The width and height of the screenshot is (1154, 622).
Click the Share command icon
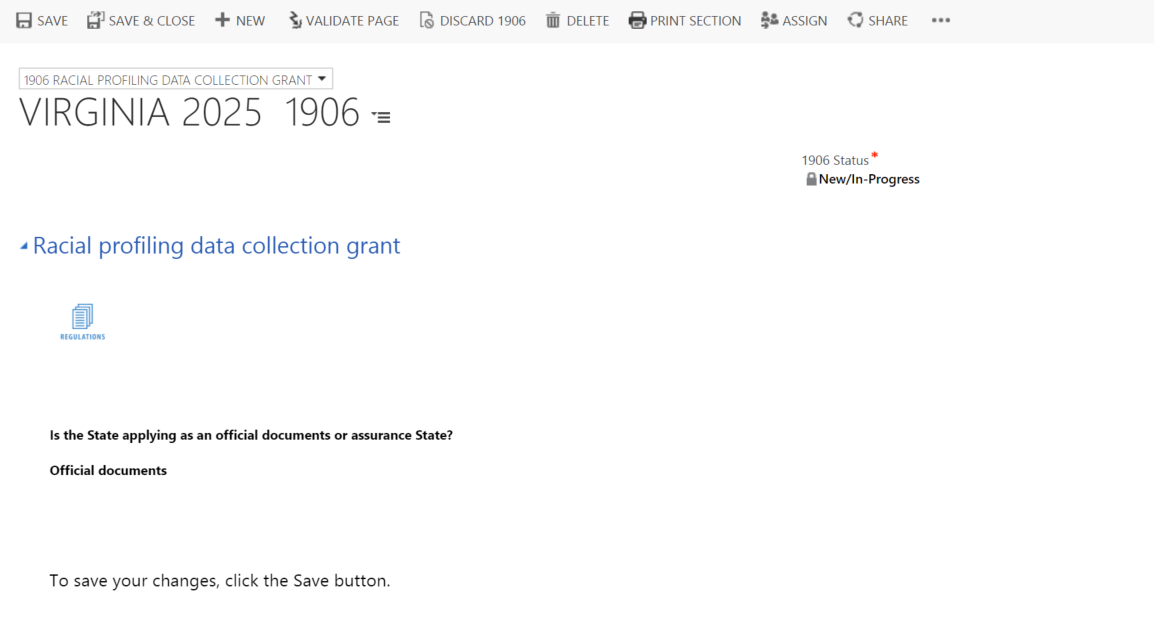tap(855, 20)
